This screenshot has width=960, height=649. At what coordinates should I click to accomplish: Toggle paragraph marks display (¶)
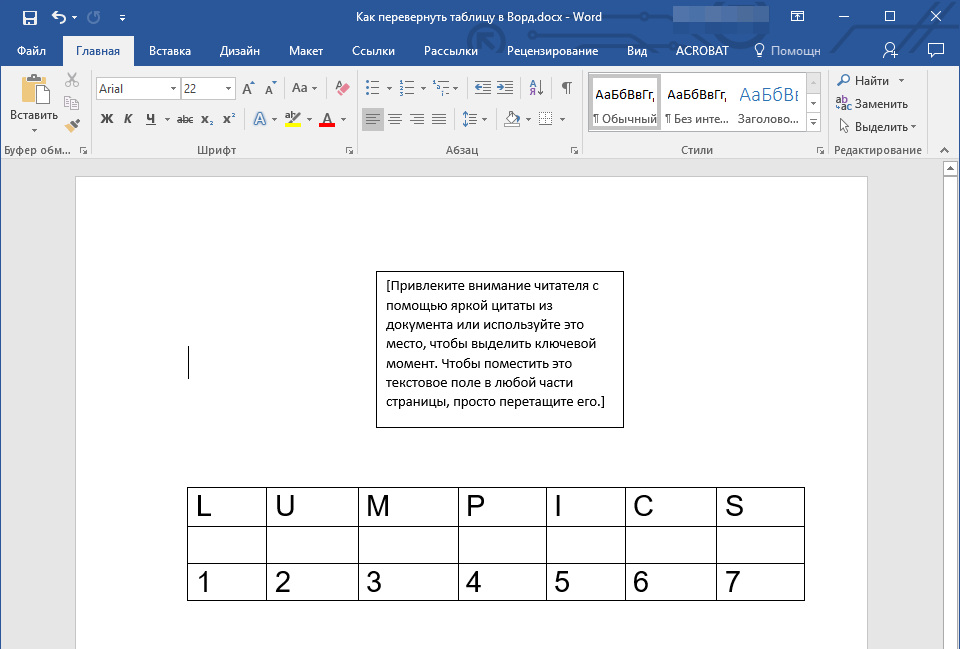(x=566, y=88)
